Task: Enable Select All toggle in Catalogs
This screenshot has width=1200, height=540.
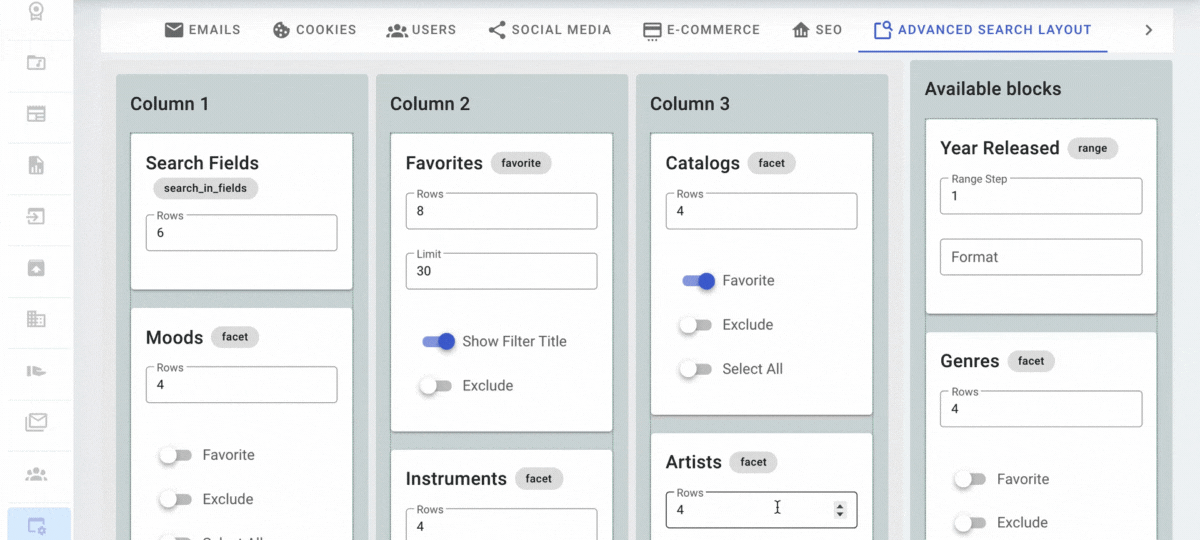Action: 695,369
